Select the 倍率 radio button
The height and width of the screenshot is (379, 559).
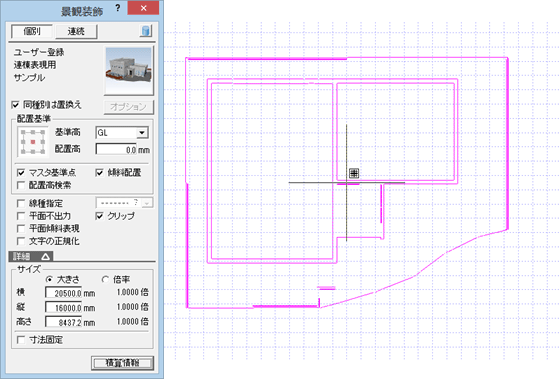105,280
